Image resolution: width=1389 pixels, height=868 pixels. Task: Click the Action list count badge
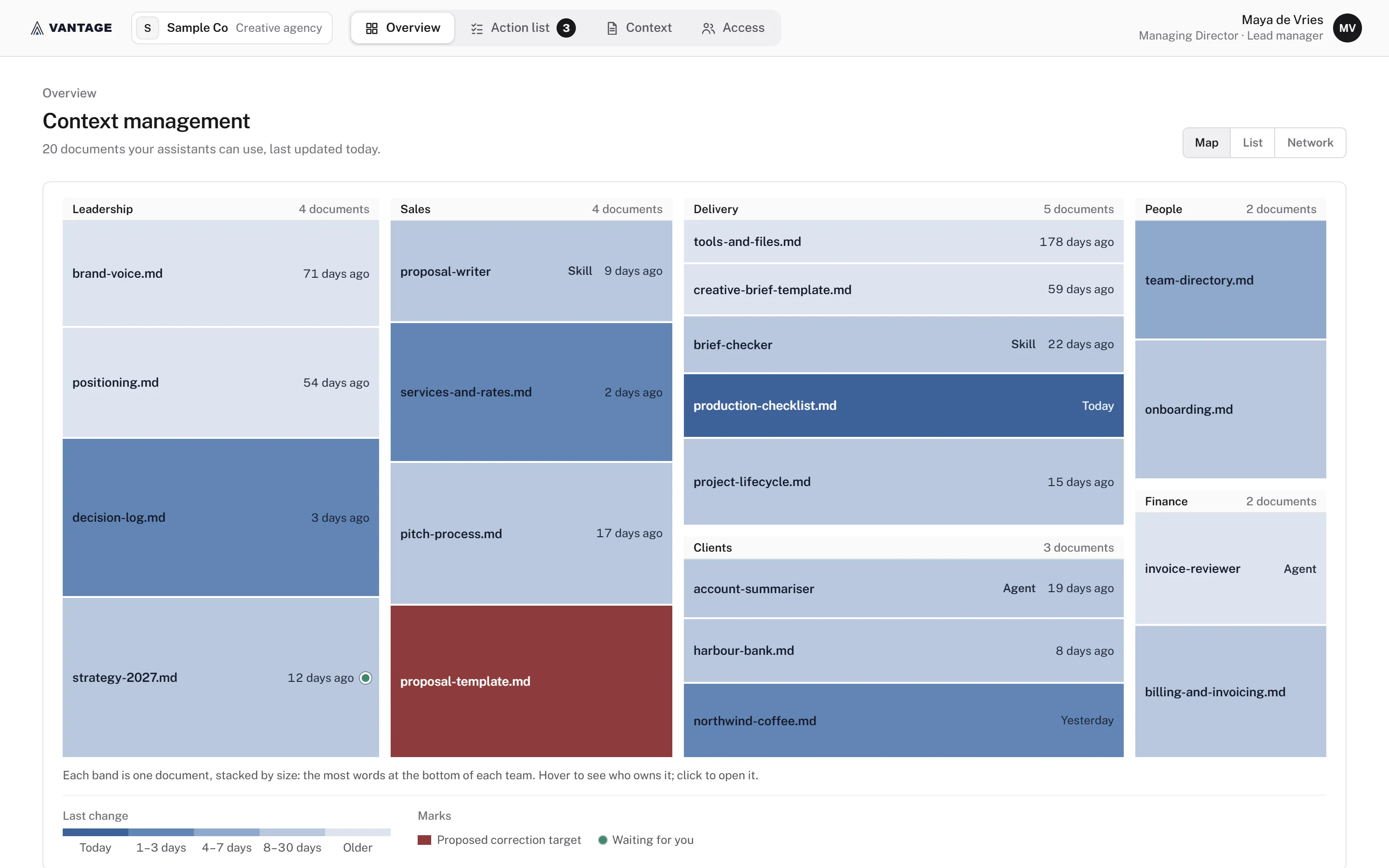tap(566, 28)
